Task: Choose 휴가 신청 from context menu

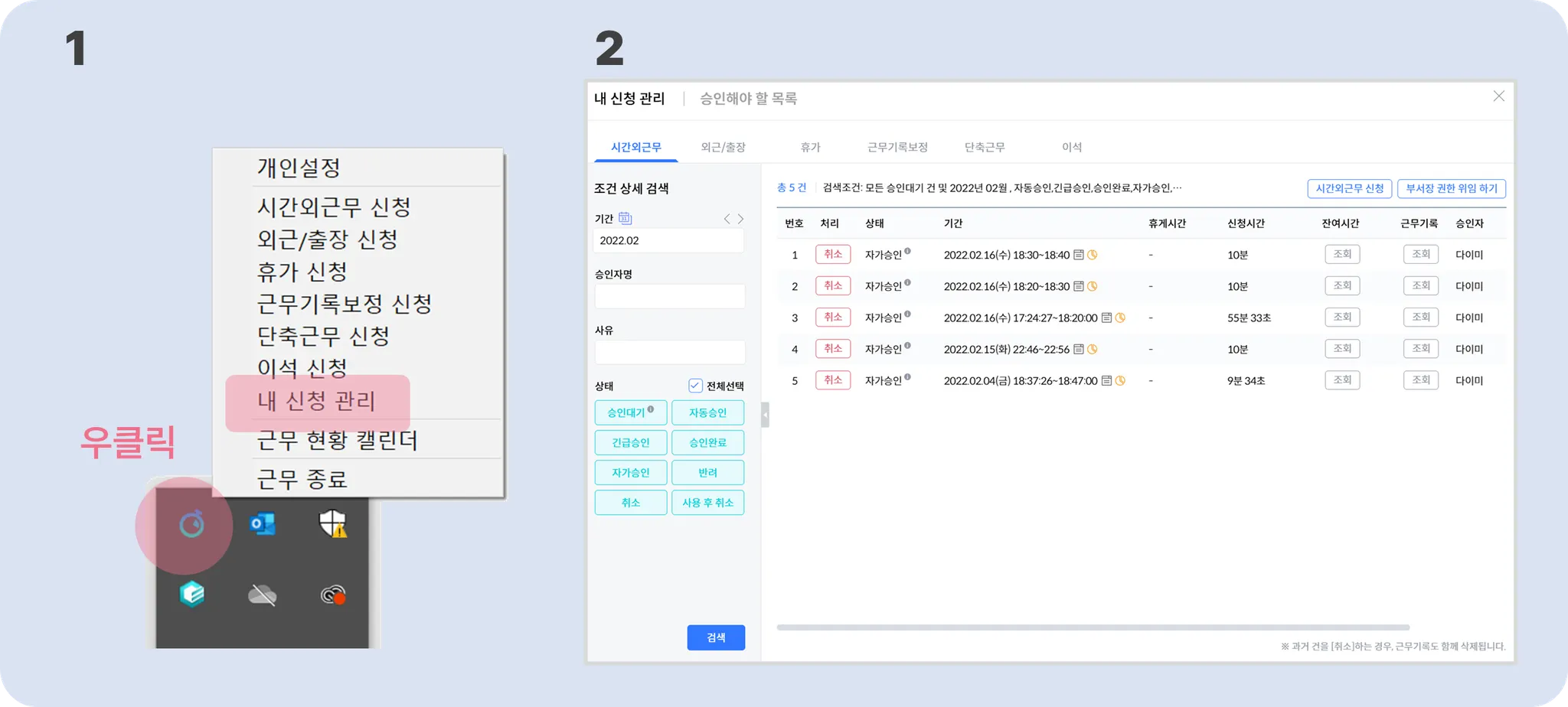Action: (x=302, y=272)
